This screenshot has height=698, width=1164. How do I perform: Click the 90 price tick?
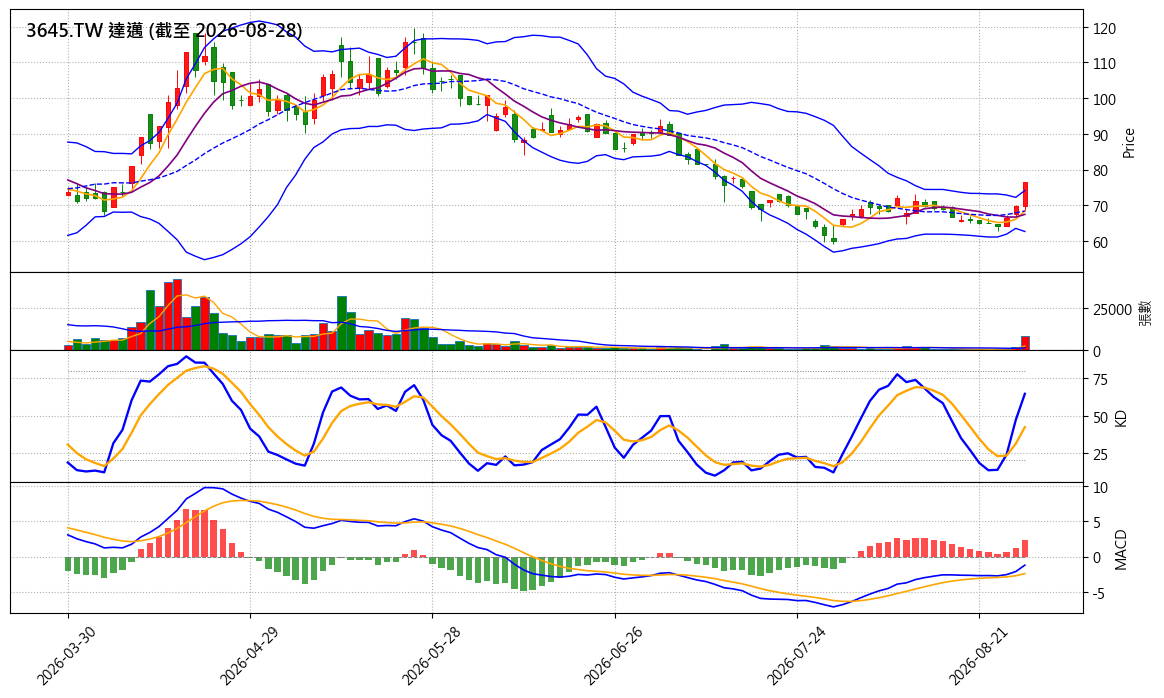(x=1100, y=135)
